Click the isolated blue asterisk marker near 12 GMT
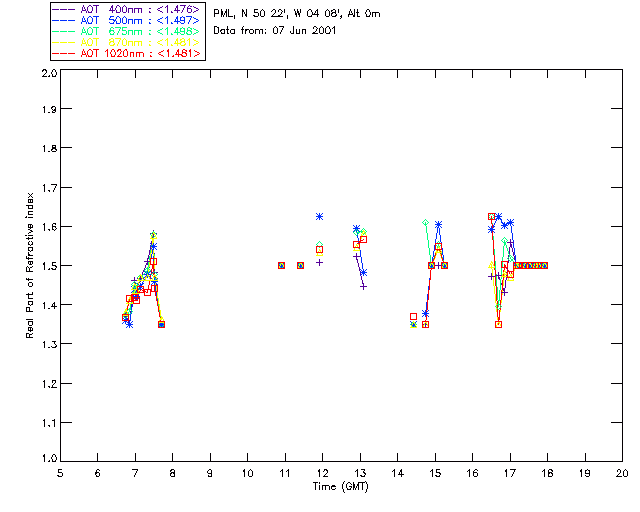This screenshot has width=640, height=512. point(320,216)
